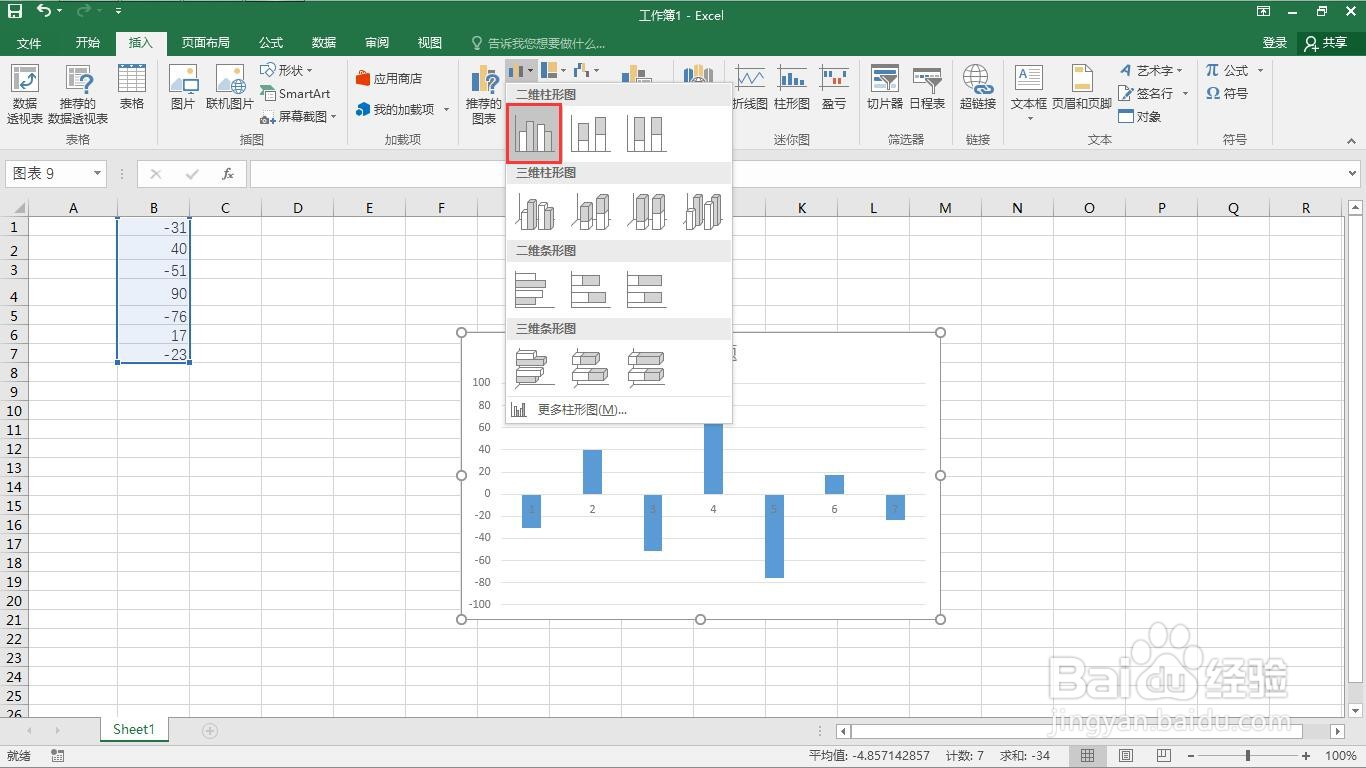
Task: Click the 推荐的数据透视表 icon
Action: [x=78, y=94]
